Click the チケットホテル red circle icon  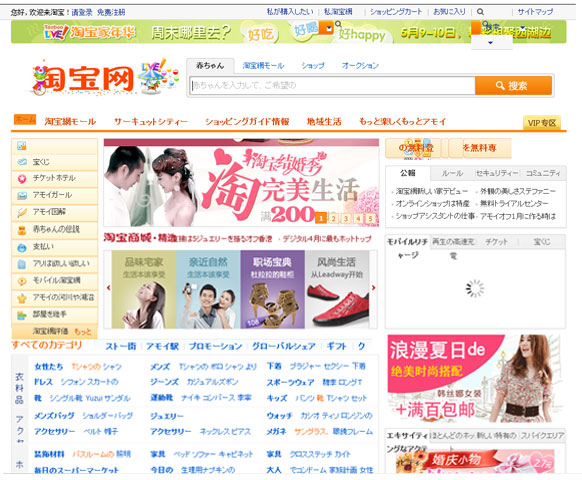click(22, 179)
